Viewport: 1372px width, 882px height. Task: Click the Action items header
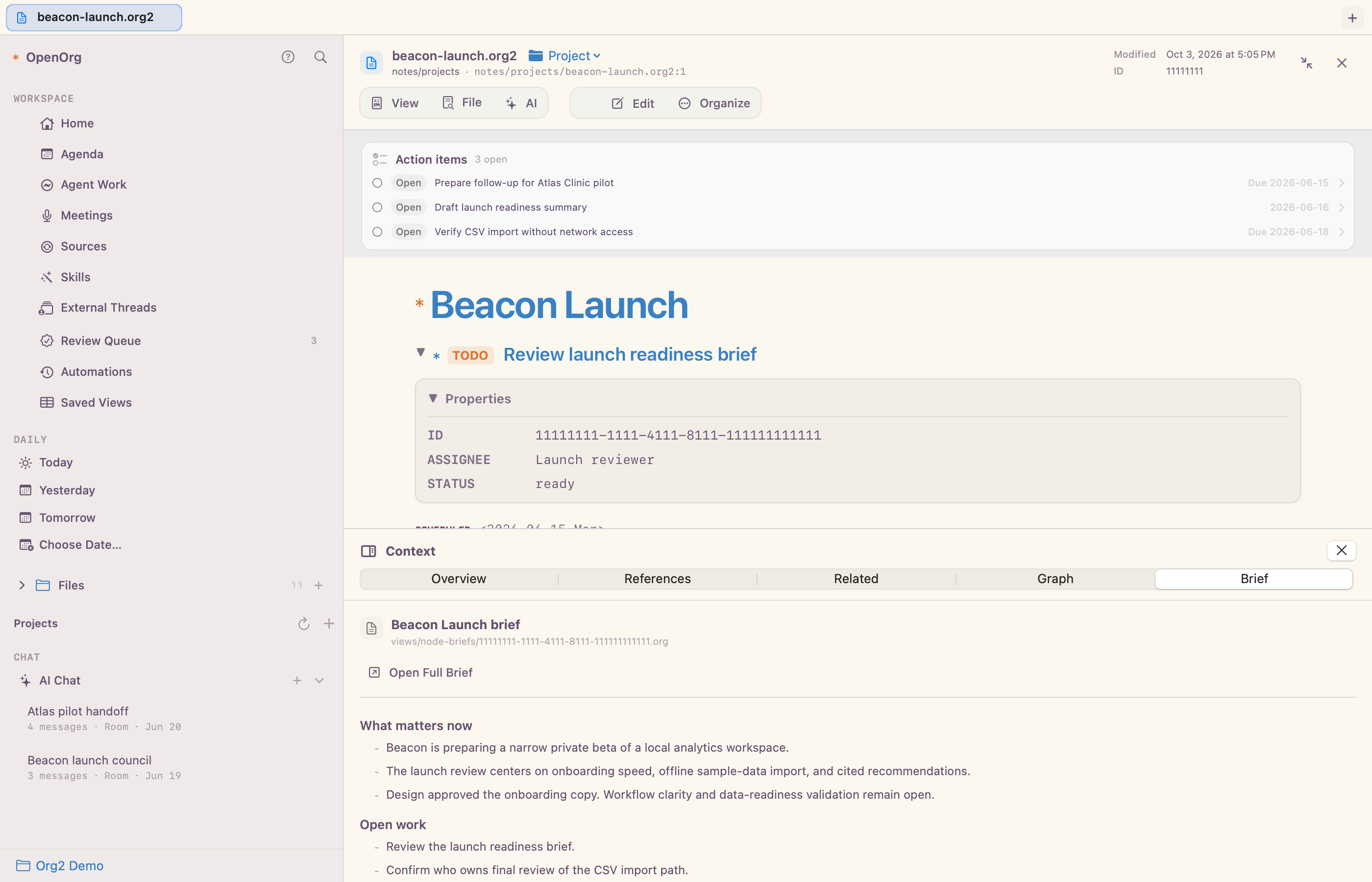431,159
